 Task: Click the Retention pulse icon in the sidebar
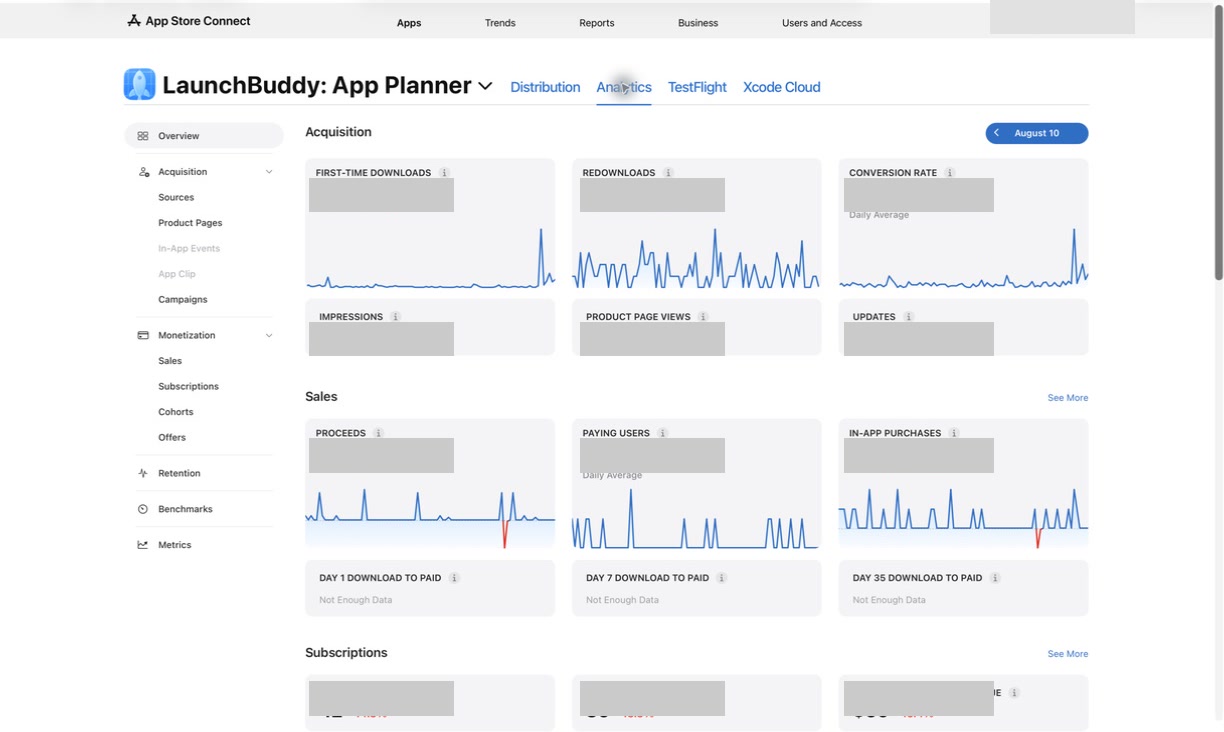[143, 474]
